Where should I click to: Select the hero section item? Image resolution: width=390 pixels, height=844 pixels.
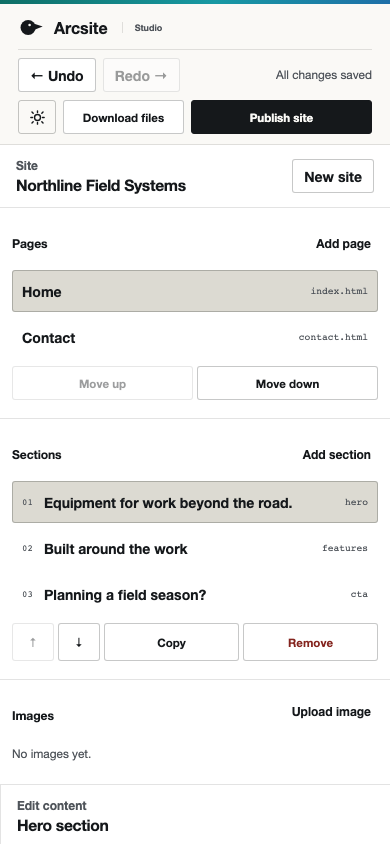pyautogui.click(x=195, y=502)
